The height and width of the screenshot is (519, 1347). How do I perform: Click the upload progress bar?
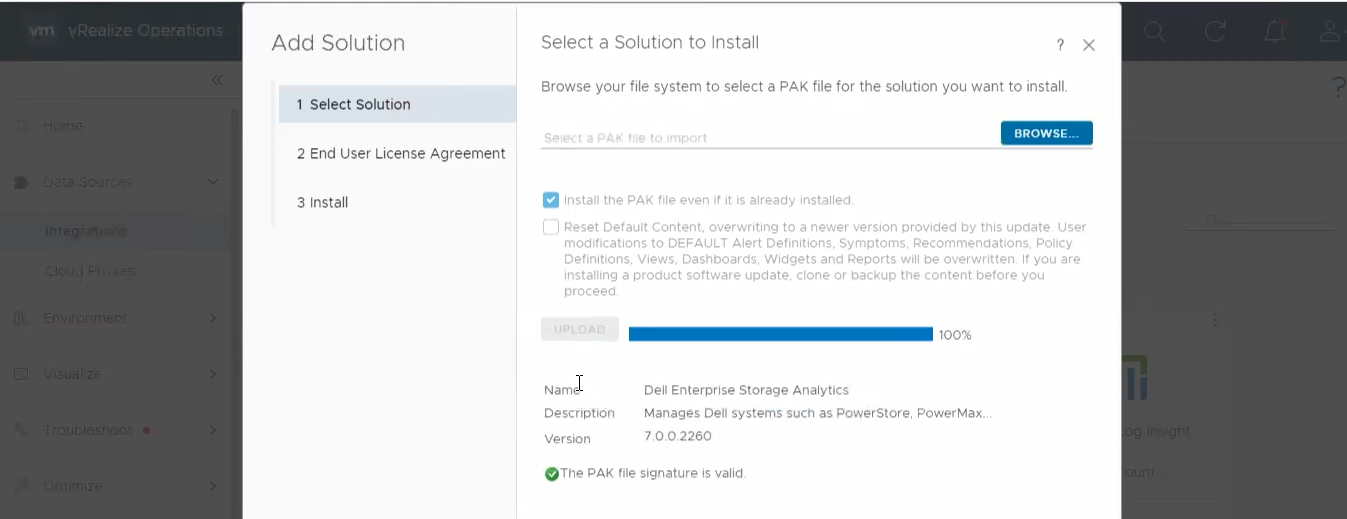[780, 334]
